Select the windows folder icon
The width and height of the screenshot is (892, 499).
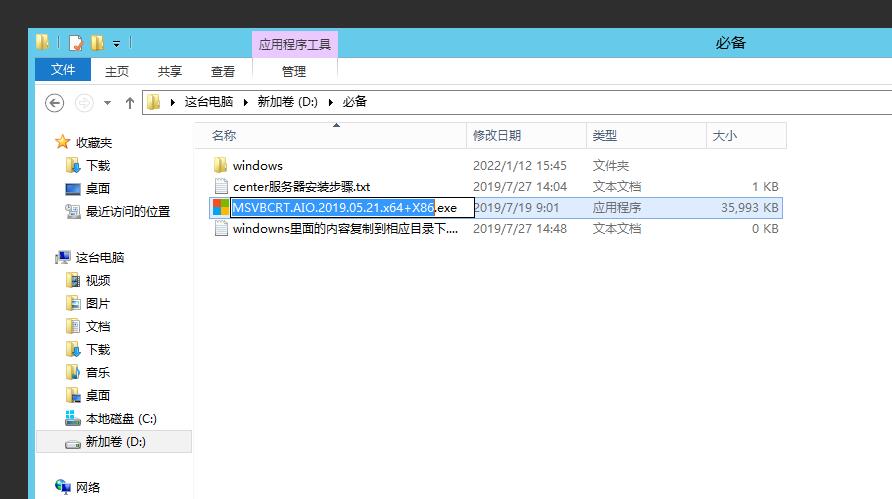pos(221,165)
